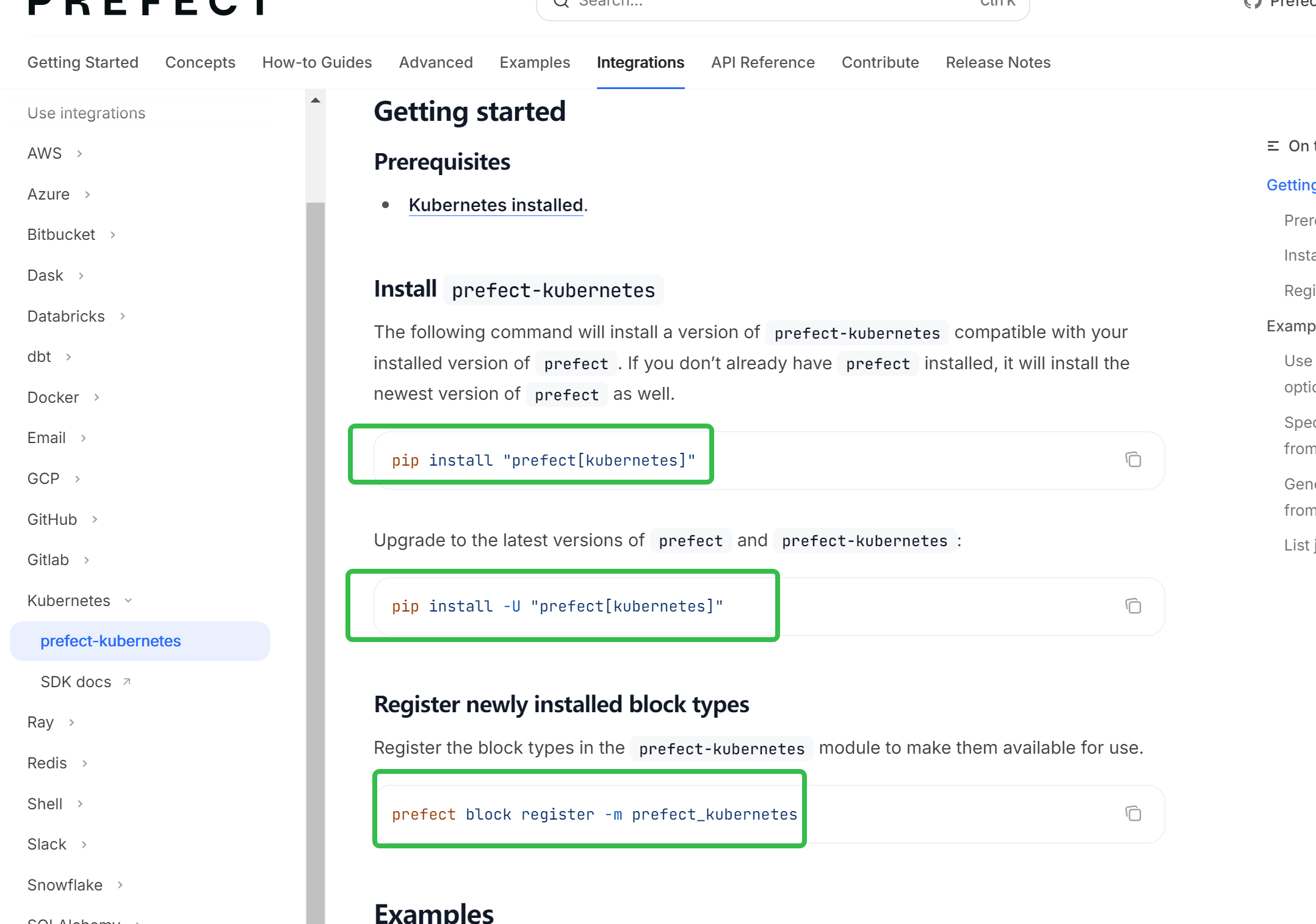Open the API Reference tab

[x=762, y=62]
